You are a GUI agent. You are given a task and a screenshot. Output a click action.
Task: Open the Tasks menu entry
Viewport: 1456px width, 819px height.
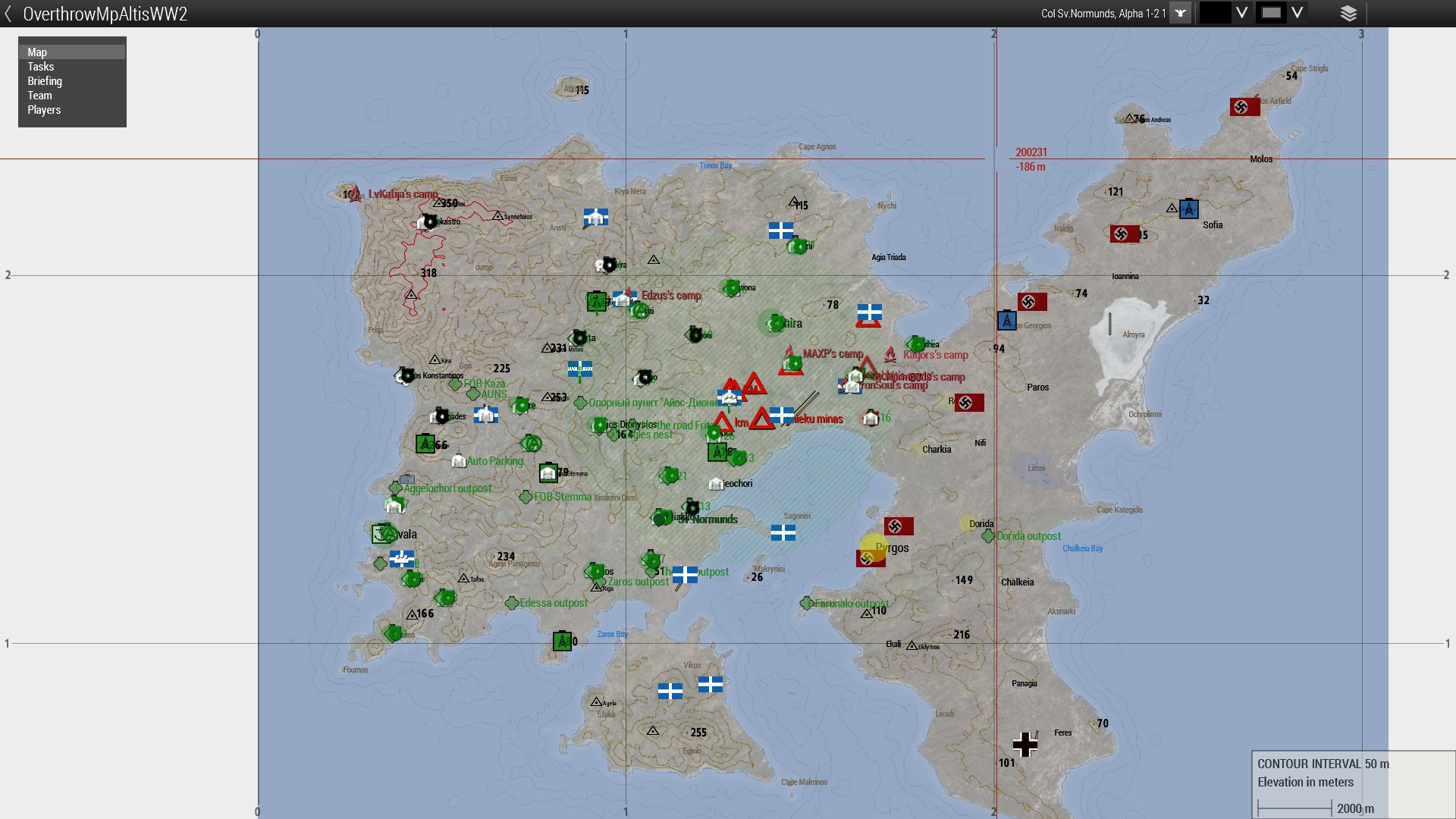[x=41, y=67]
